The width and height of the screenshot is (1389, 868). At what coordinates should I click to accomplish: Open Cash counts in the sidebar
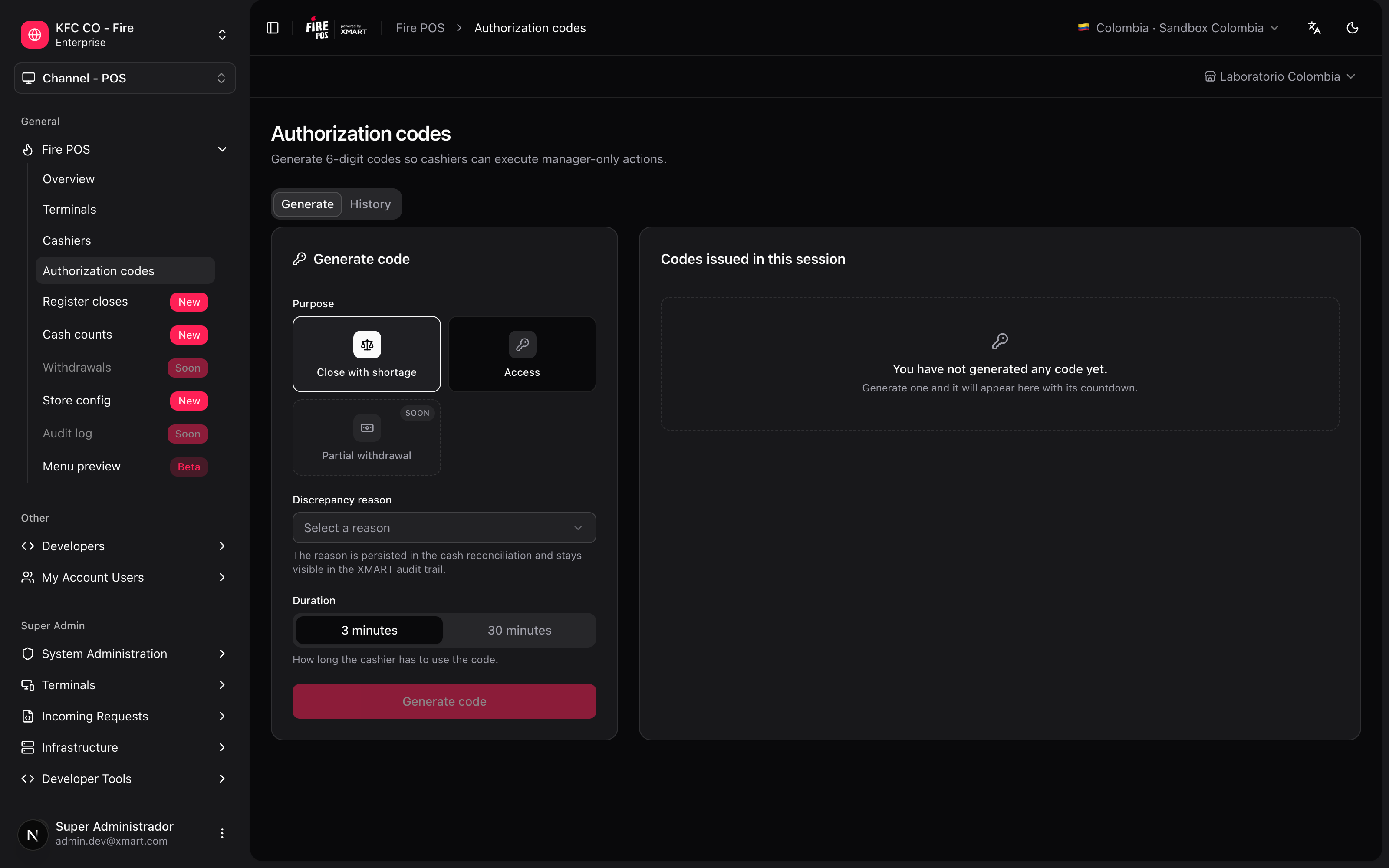click(125, 334)
